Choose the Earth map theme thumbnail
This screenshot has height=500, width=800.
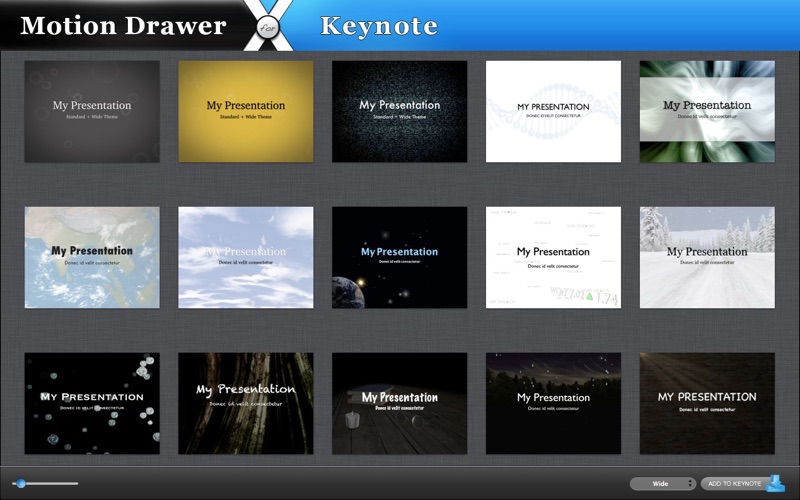pyautogui.click(x=92, y=257)
